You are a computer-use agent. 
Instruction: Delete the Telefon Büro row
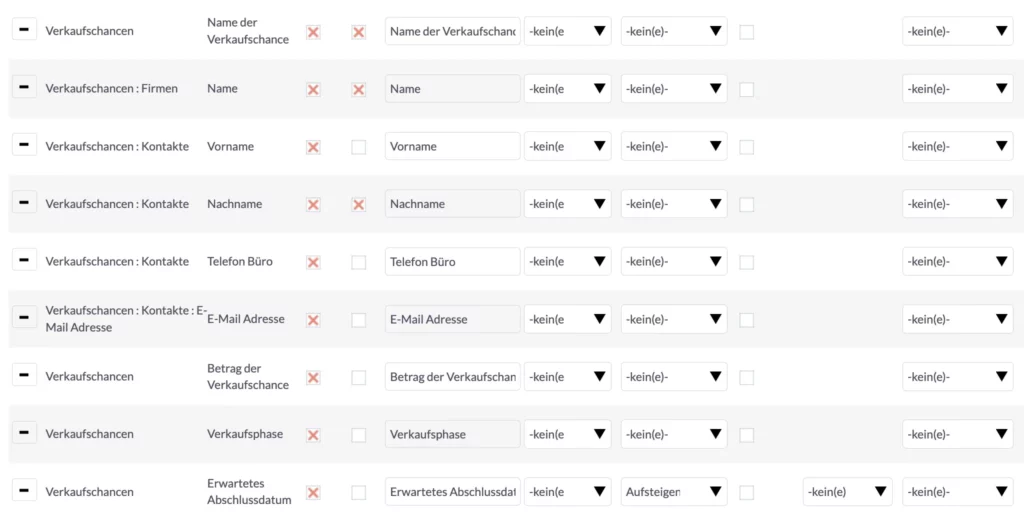click(24, 260)
